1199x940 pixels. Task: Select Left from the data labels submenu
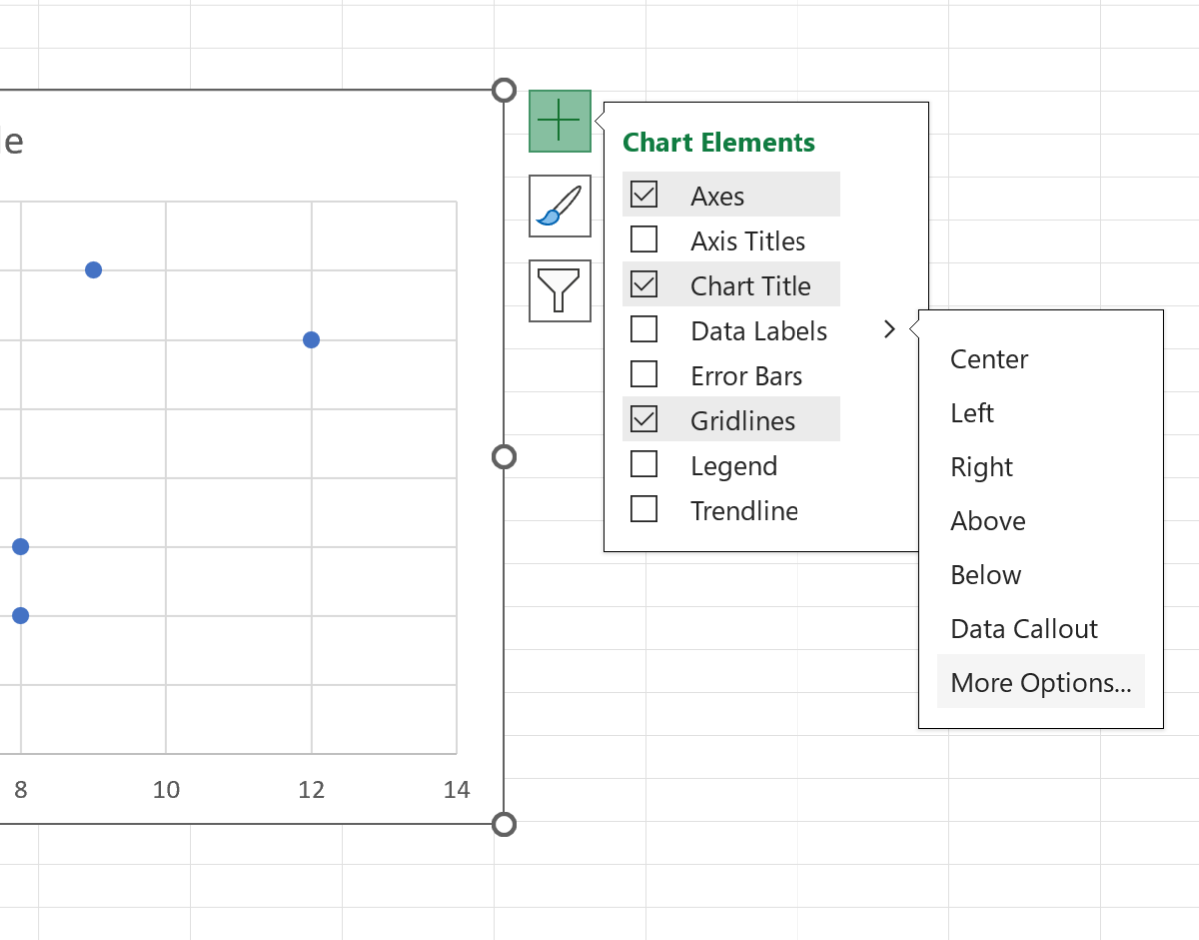[971, 413]
